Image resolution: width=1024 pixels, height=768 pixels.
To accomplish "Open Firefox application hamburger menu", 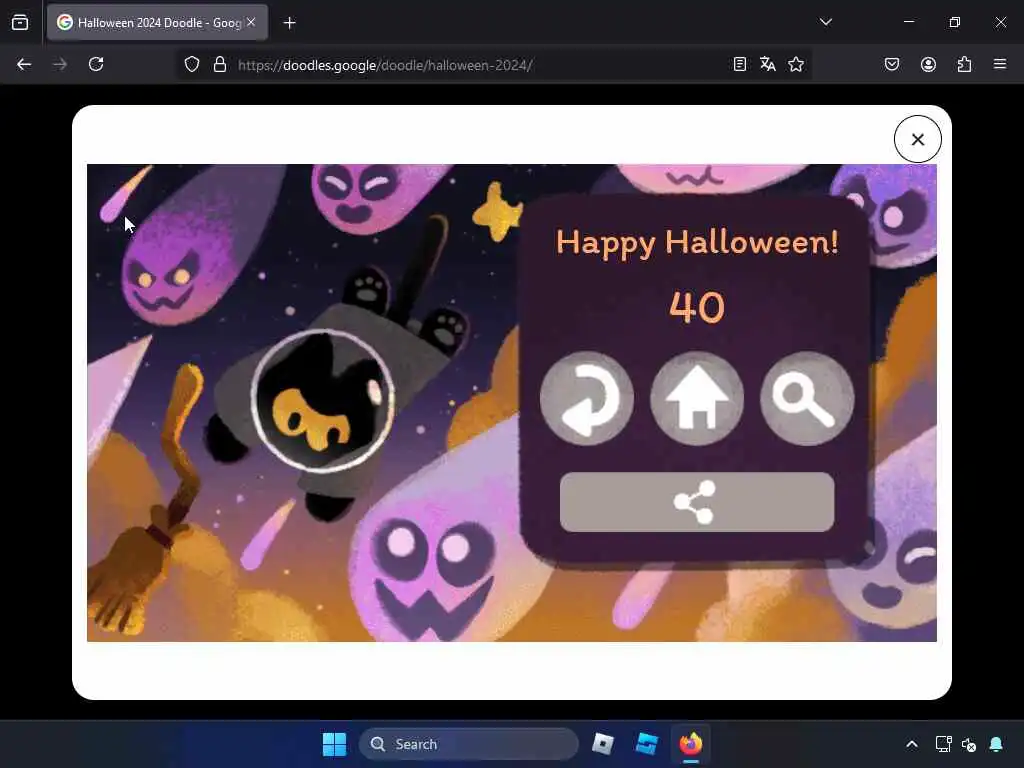I will click(x=1000, y=64).
